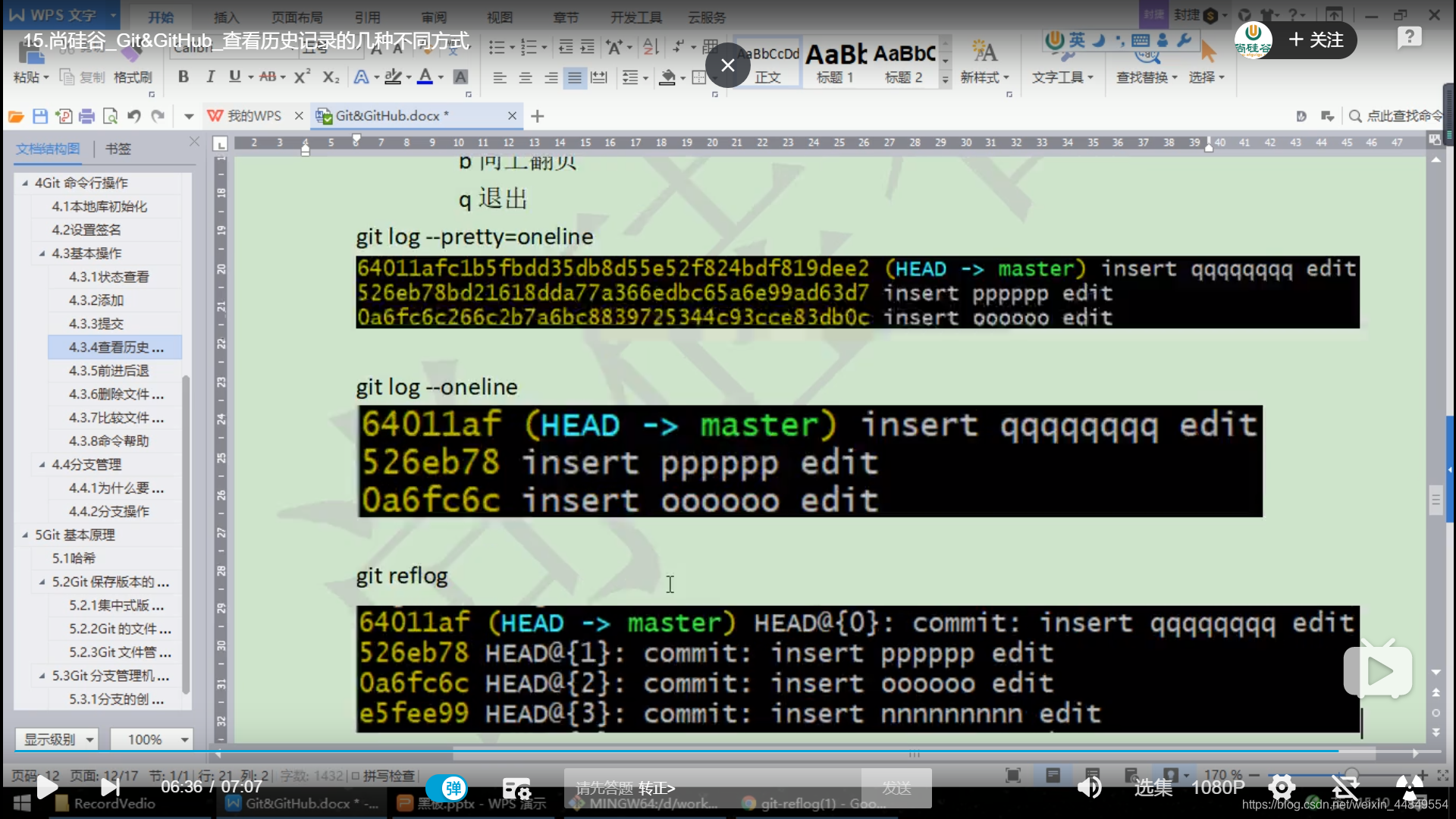Collapse the 4Git 命令行操作 tree node
Image resolution: width=1456 pixels, height=819 pixels.
tap(25, 183)
